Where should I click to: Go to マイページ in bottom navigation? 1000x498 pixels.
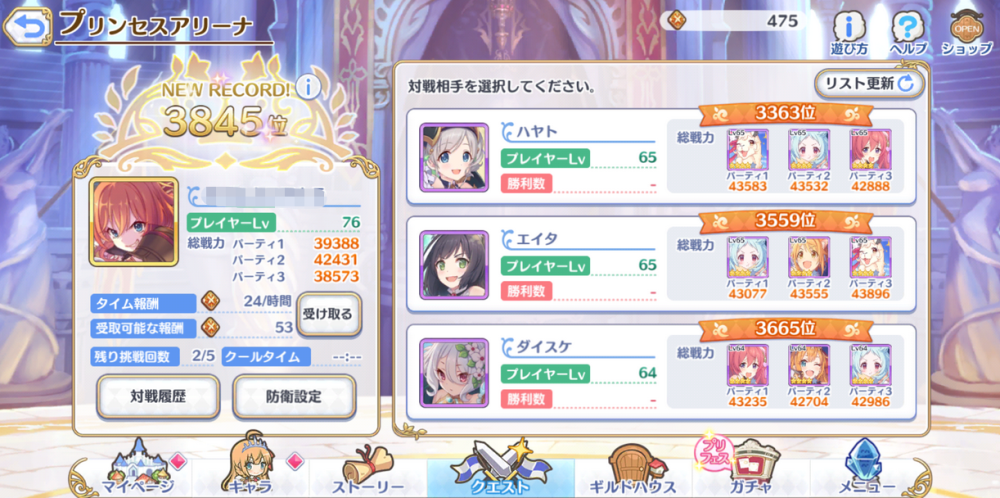click(137, 469)
